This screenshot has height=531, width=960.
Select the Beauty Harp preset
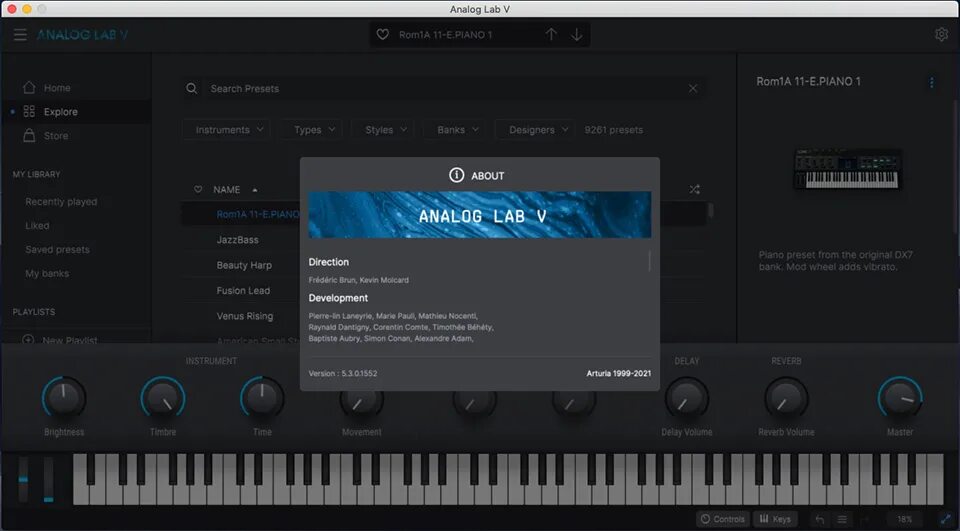click(244, 265)
